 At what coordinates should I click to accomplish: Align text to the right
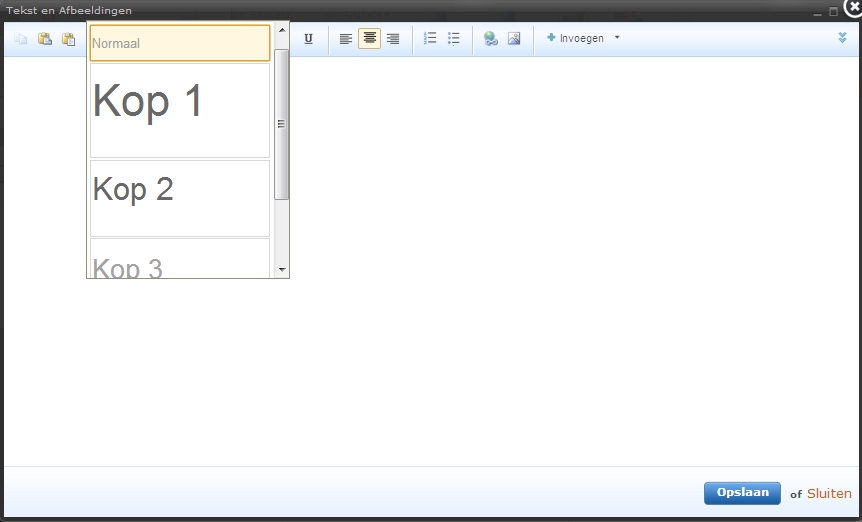pyautogui.click(x=393, y=38)
